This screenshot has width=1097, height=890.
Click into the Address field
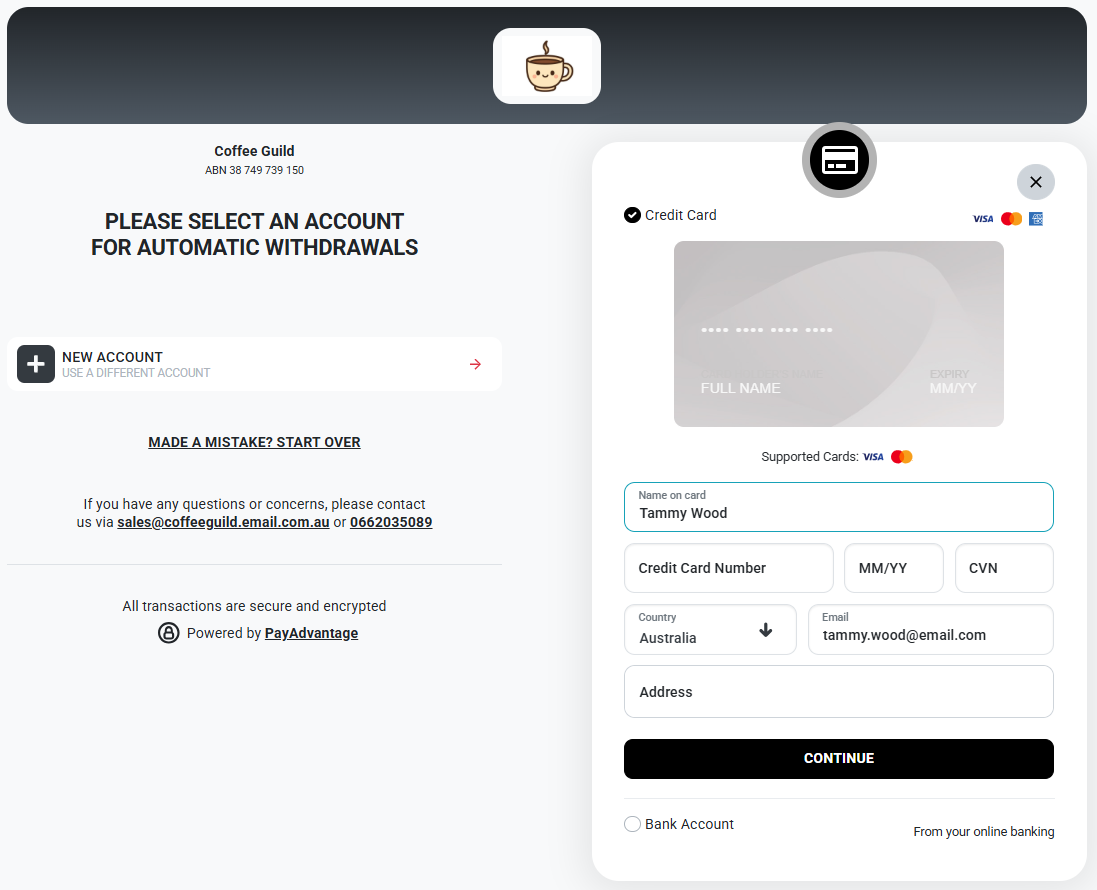(x=839, y=691)
